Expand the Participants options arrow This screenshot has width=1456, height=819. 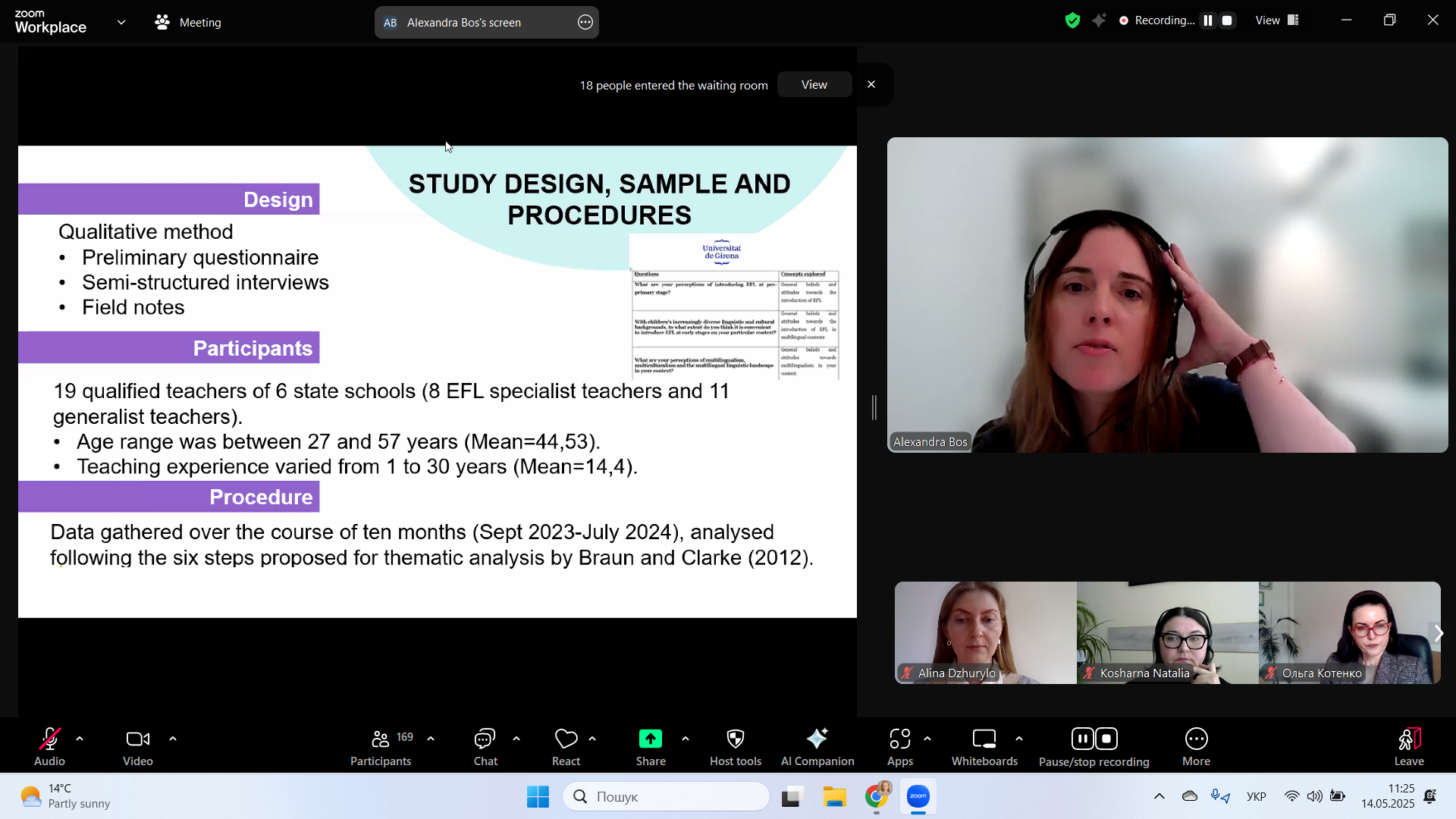431,739
